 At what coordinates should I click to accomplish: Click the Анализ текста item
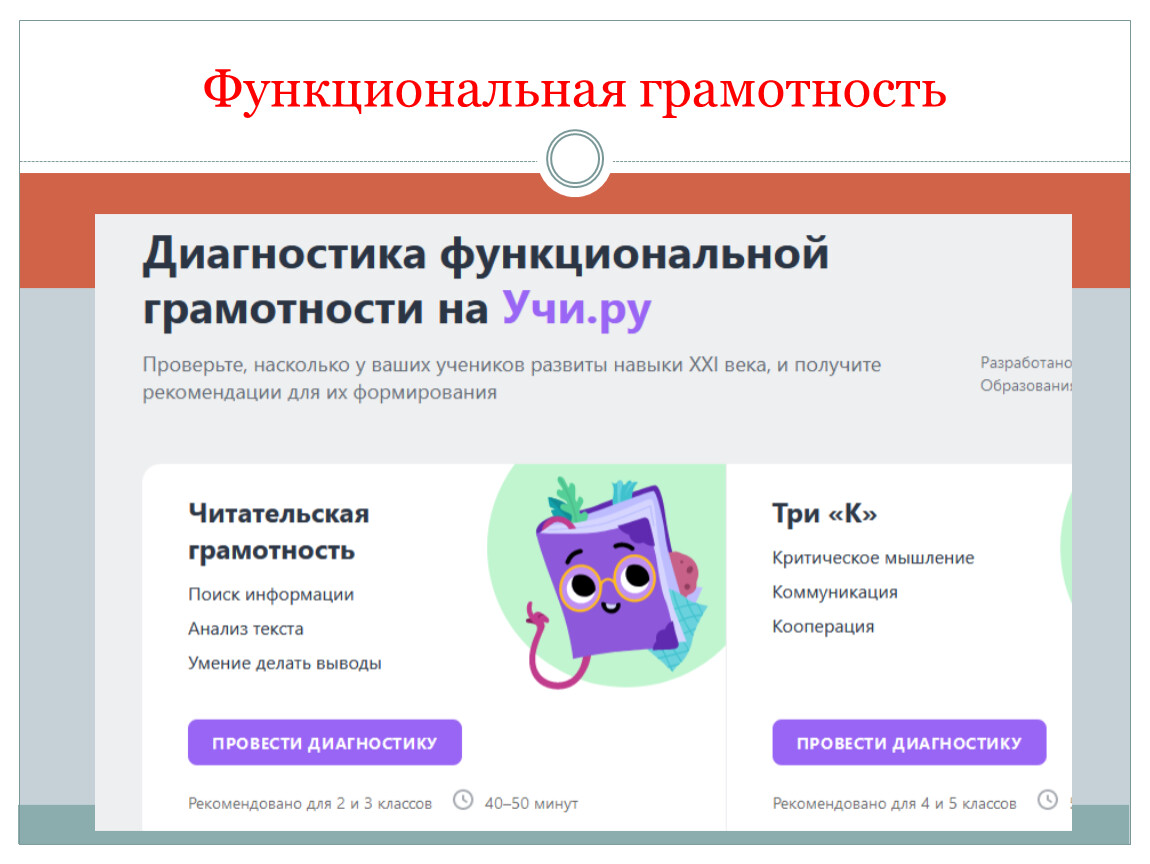[x=246, y=629]
